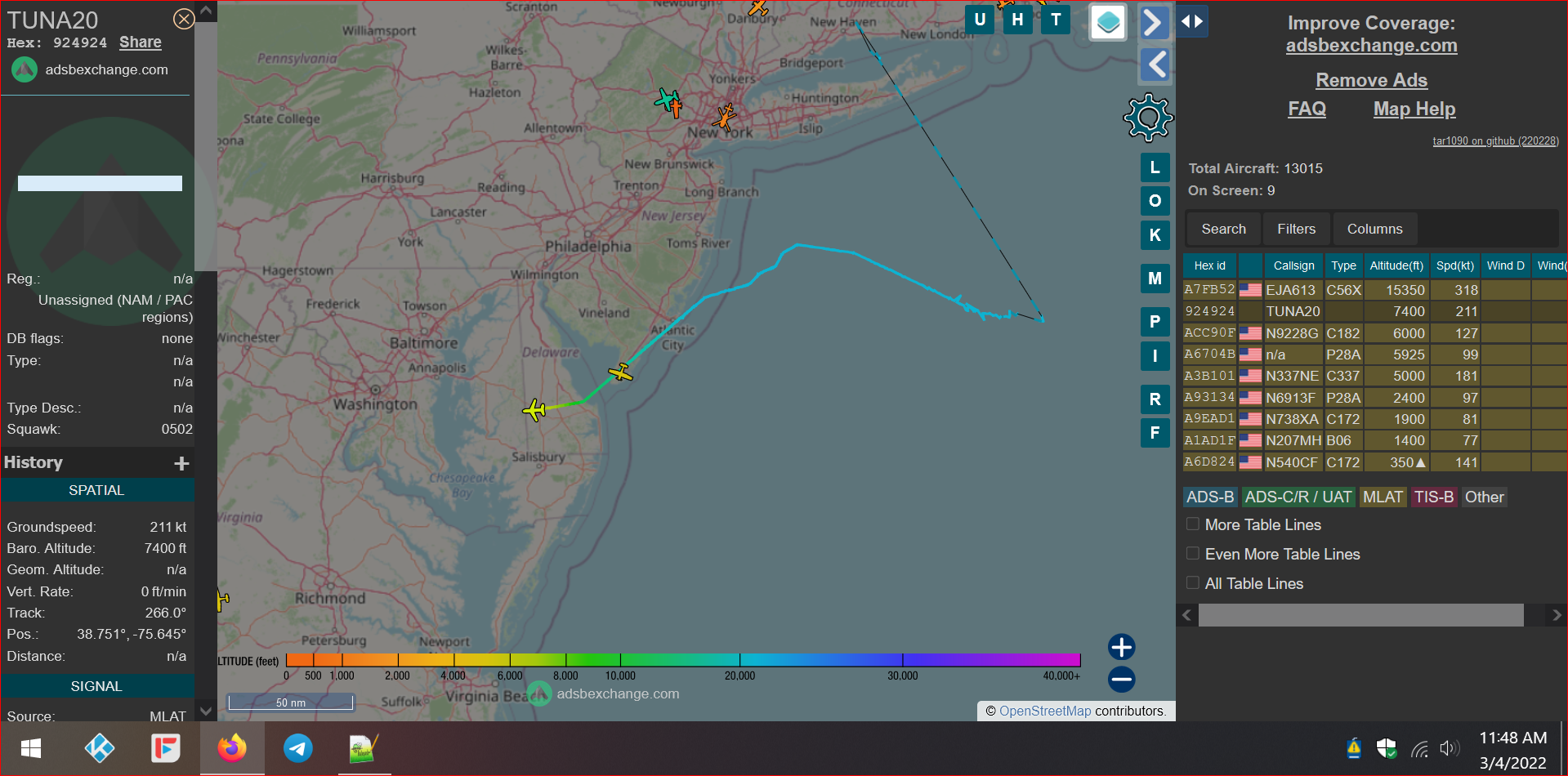Open the Windows Start menu
Image resolution: width=1568 pixels, height=776 pixels.
(31, 748)
